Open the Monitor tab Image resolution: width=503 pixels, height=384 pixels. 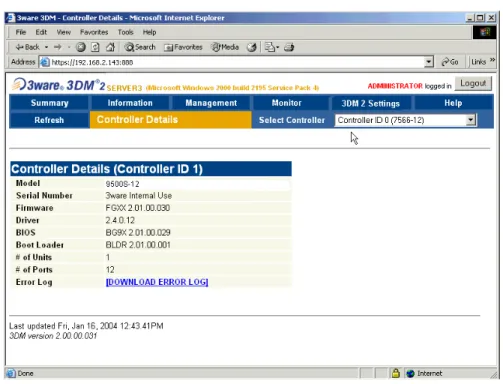[286, 103]
